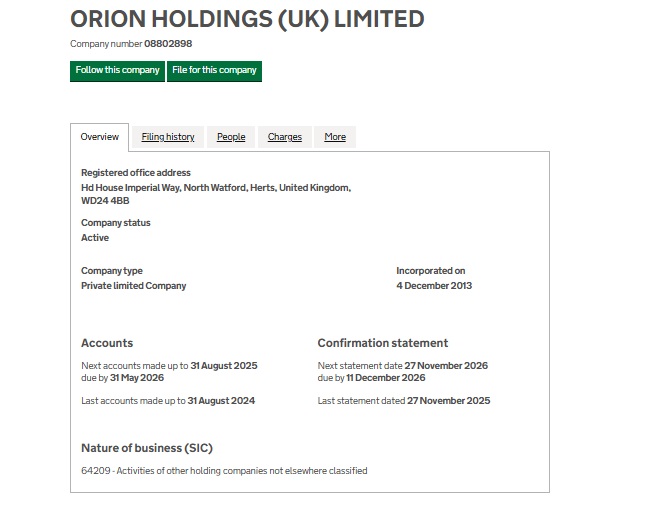Image resolution: width=649 pixels, height=523 pixels.
Task: Click the Private limited Company type text
Action: [x=133, y=286]
